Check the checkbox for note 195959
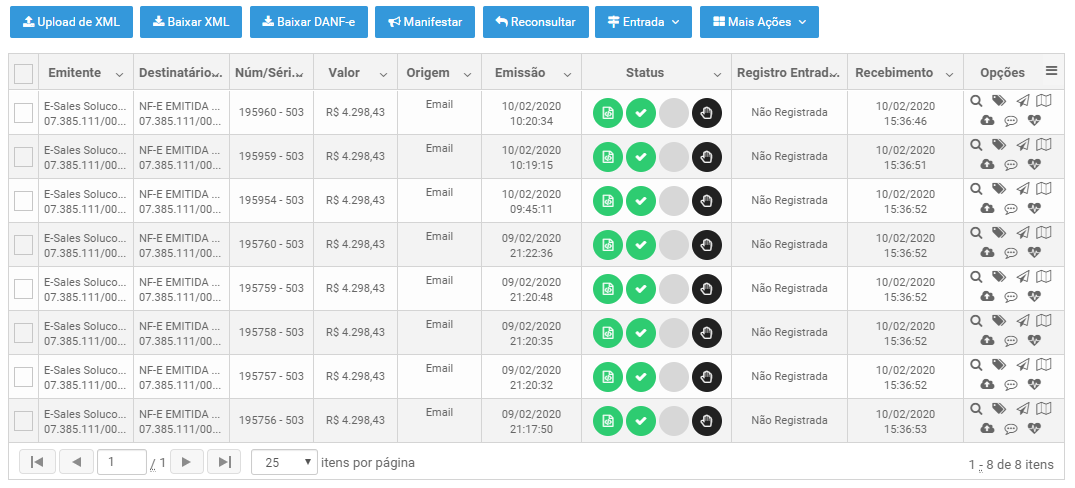 23,157
